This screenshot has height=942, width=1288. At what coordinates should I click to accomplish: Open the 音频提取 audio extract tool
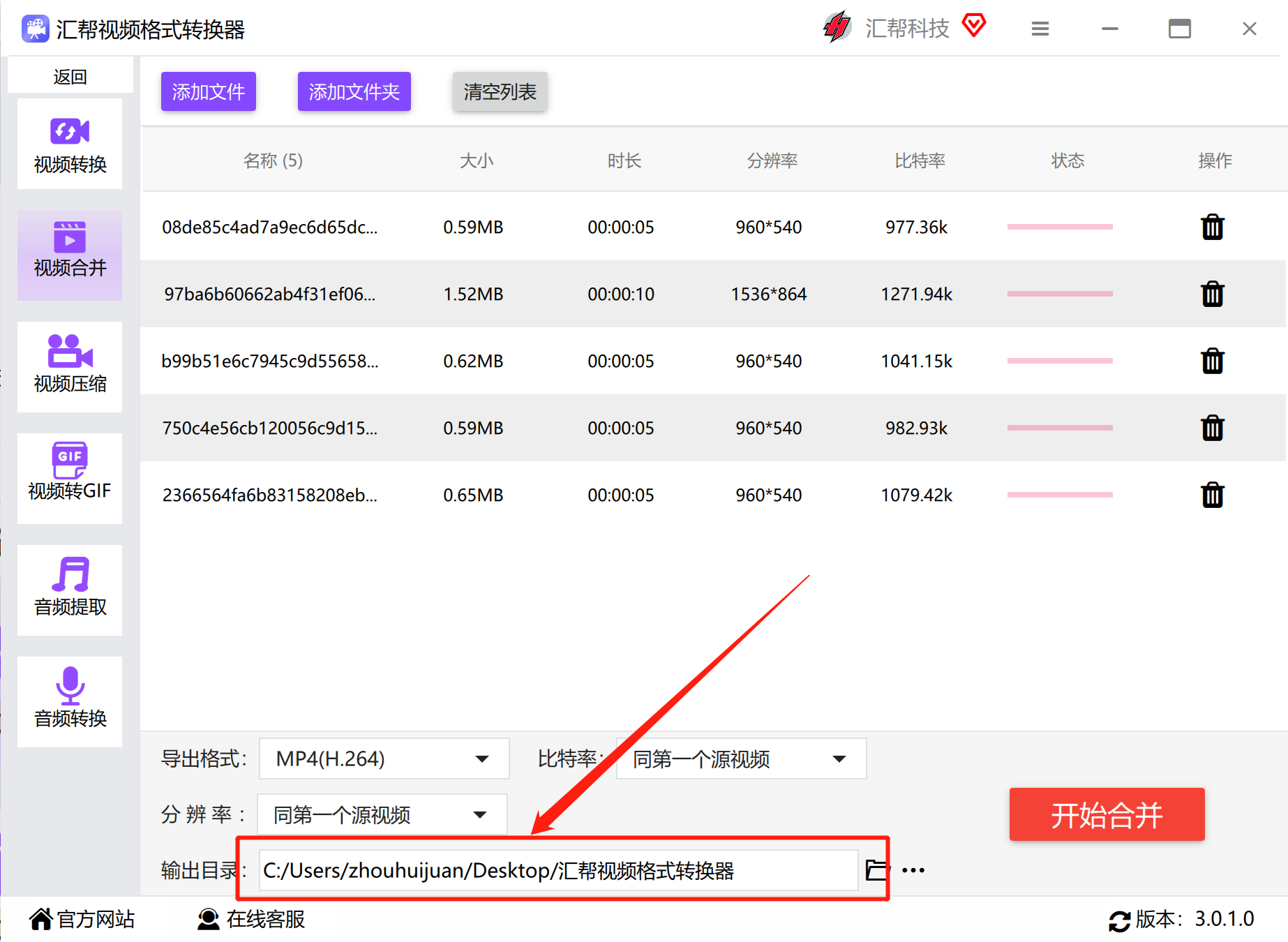tap(70, 590)
